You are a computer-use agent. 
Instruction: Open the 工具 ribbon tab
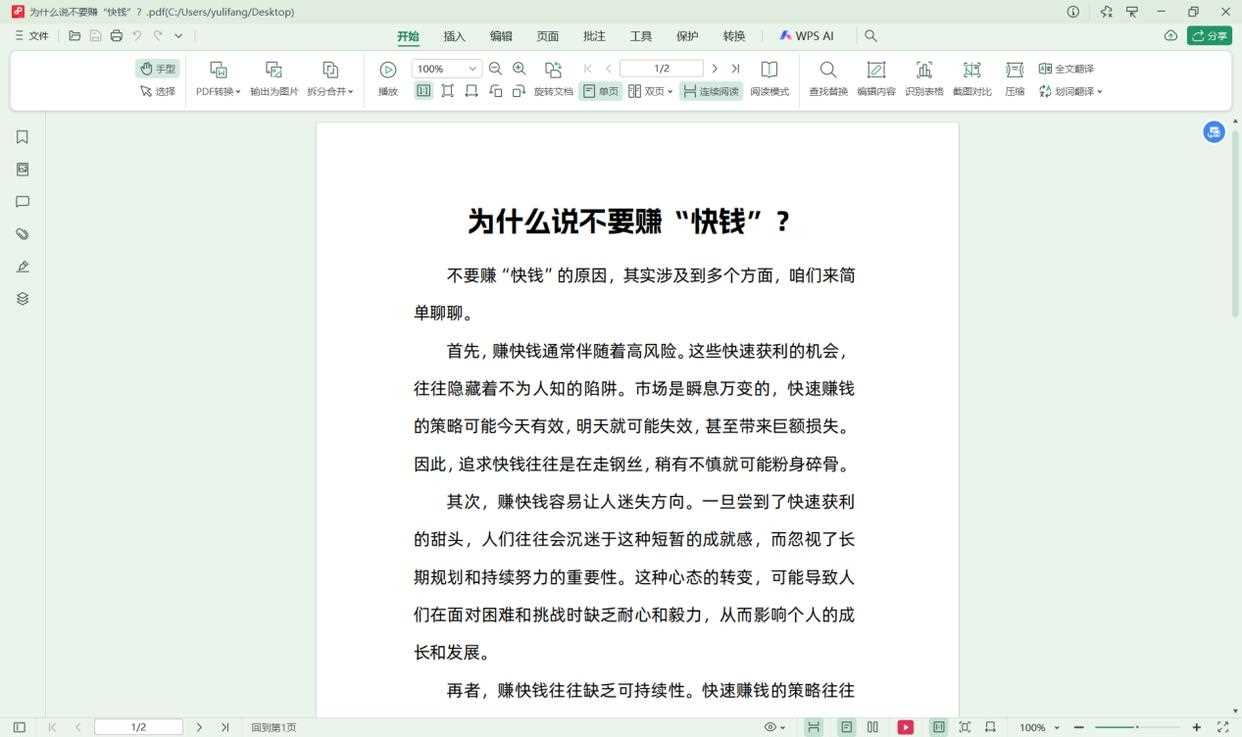click(x=640, y=35)
